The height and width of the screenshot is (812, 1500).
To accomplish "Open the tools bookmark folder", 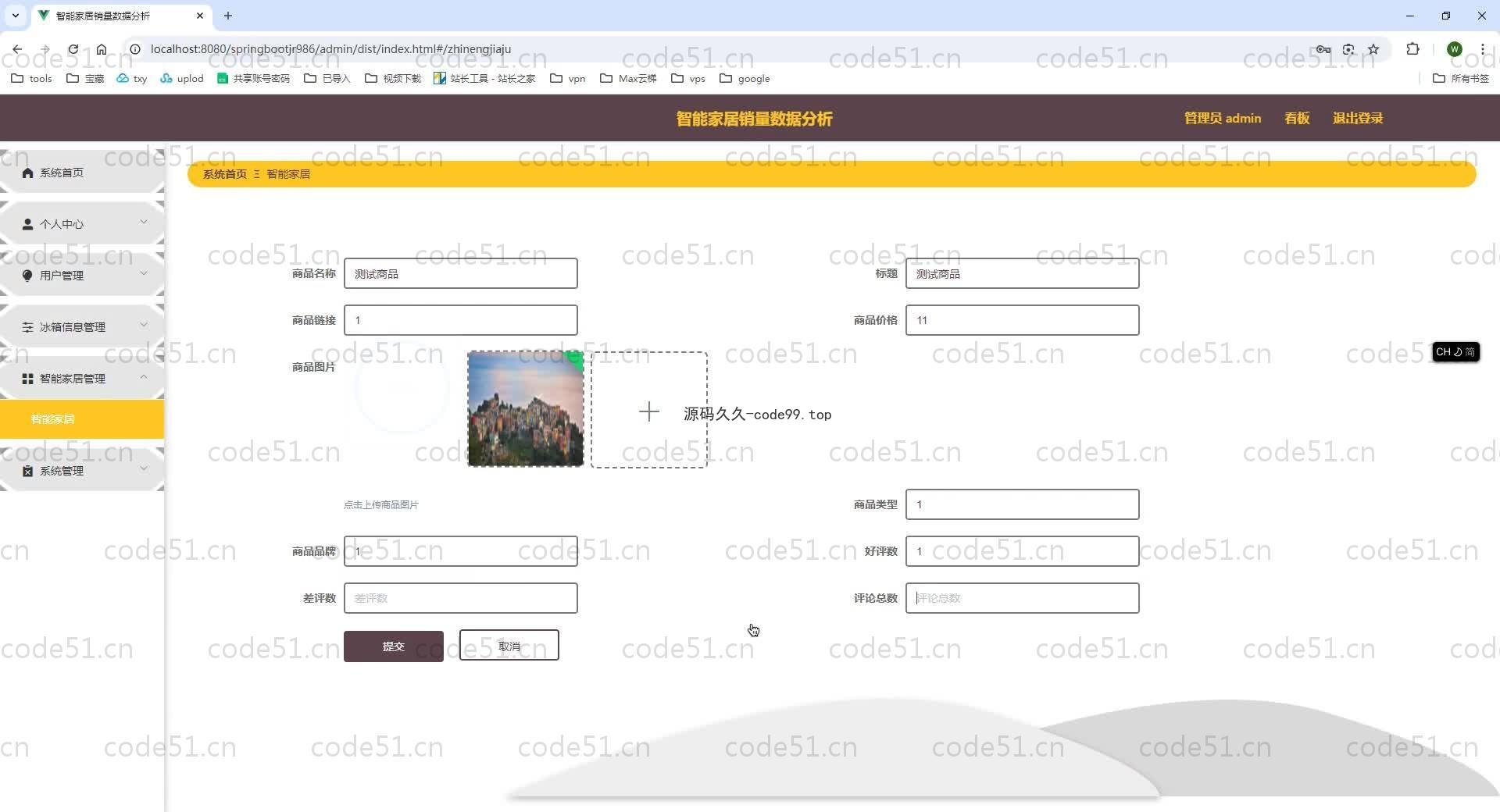I will [x=32, y=78].
